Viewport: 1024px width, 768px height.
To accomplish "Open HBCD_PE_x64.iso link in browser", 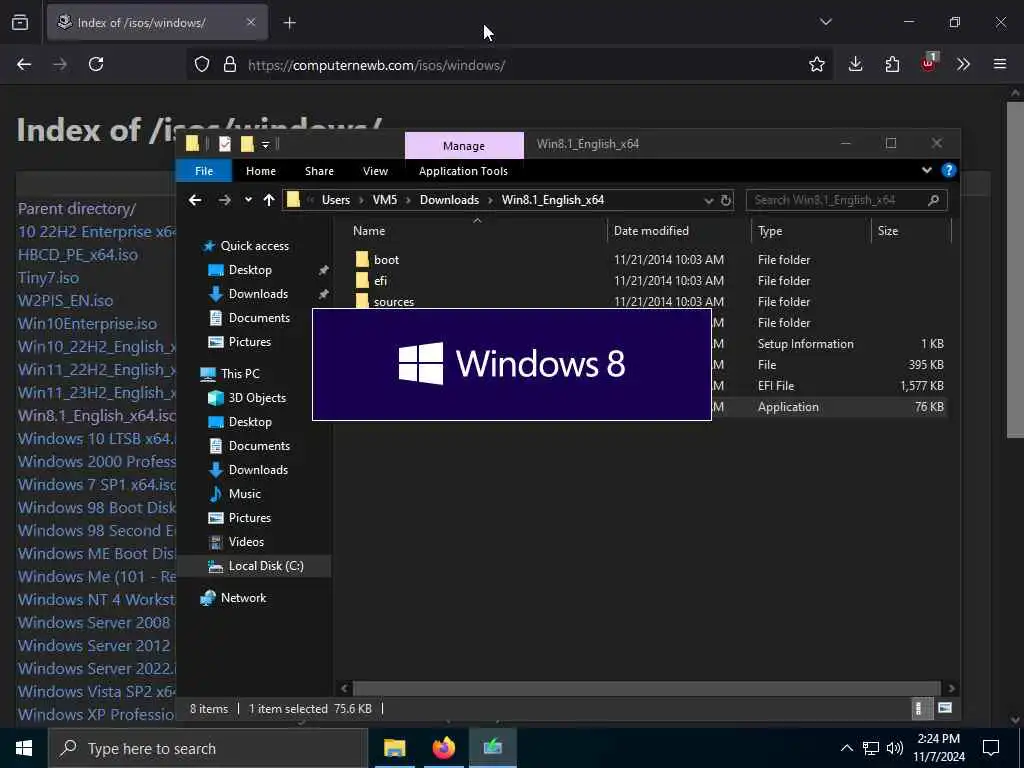I will click(x=78, y=255).
